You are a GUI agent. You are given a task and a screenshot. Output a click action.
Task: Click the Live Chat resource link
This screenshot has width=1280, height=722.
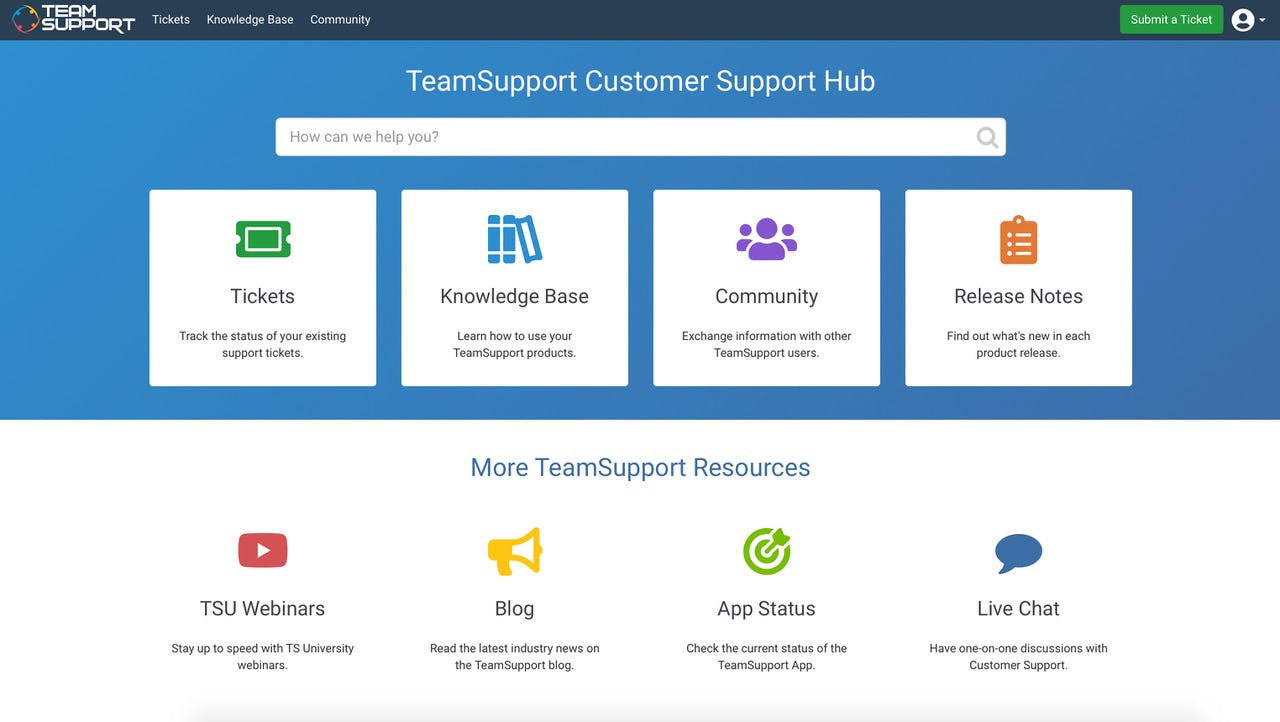click(1018, 608)
